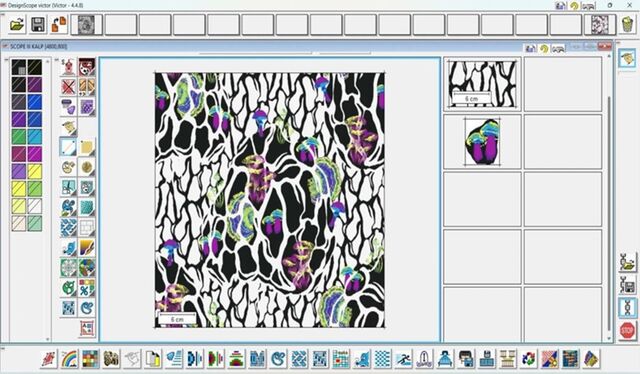Viewport: 640px width, 374px height.
Task: Pick the bright blue color swatch
Action: (x=35, y=102)
